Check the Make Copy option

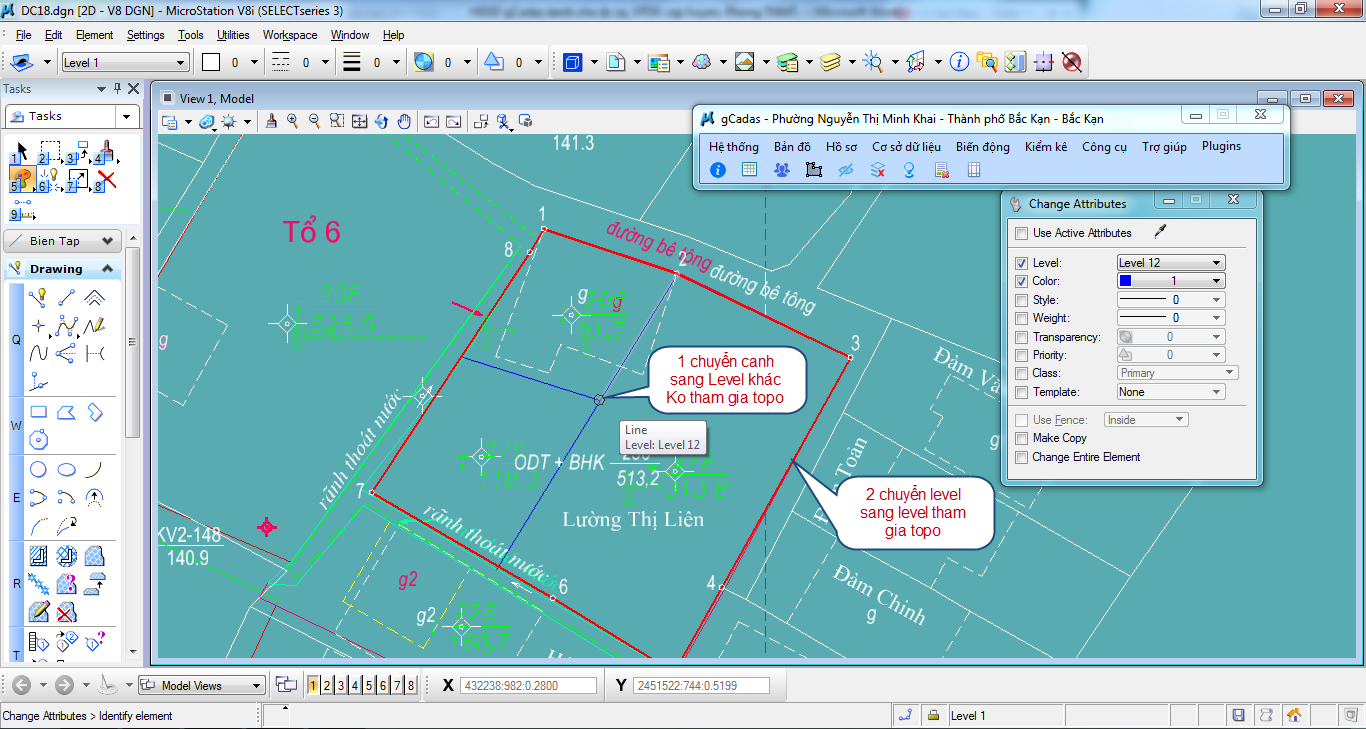pyautogui.click(x=1021, y=438)
